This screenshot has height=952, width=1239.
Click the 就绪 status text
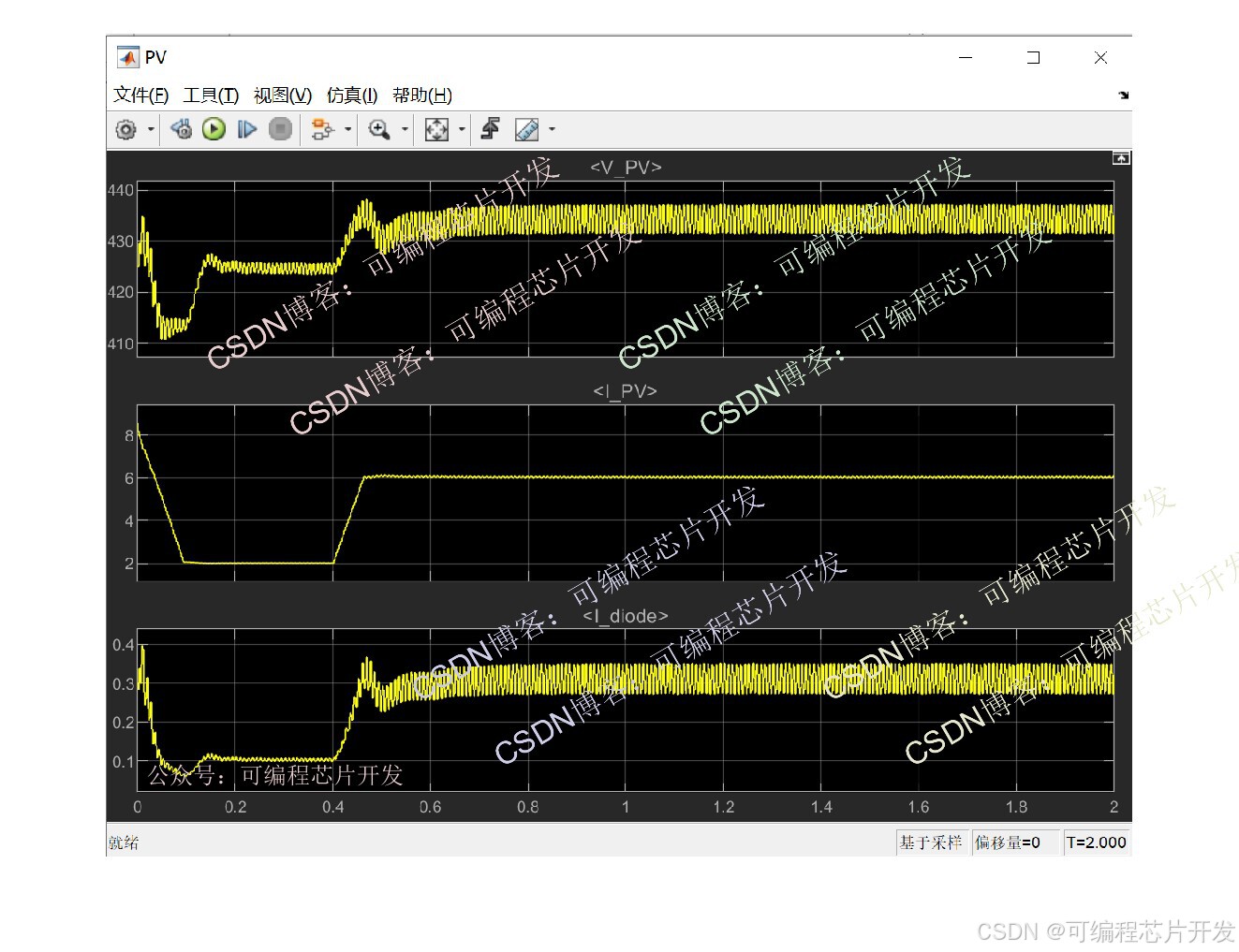(124, 842)
